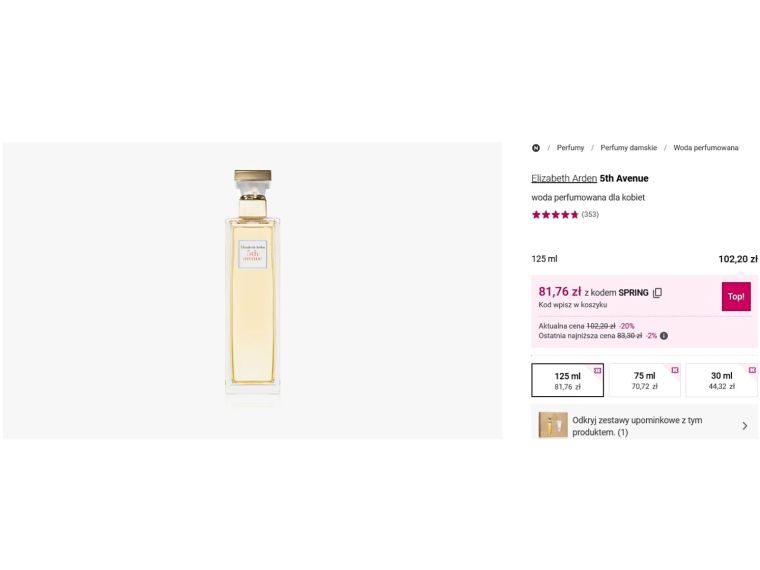This screenshot has height=570, width=760.
Task: Click the Notino home icon in breadcrumbs
Action: (536, 148)
